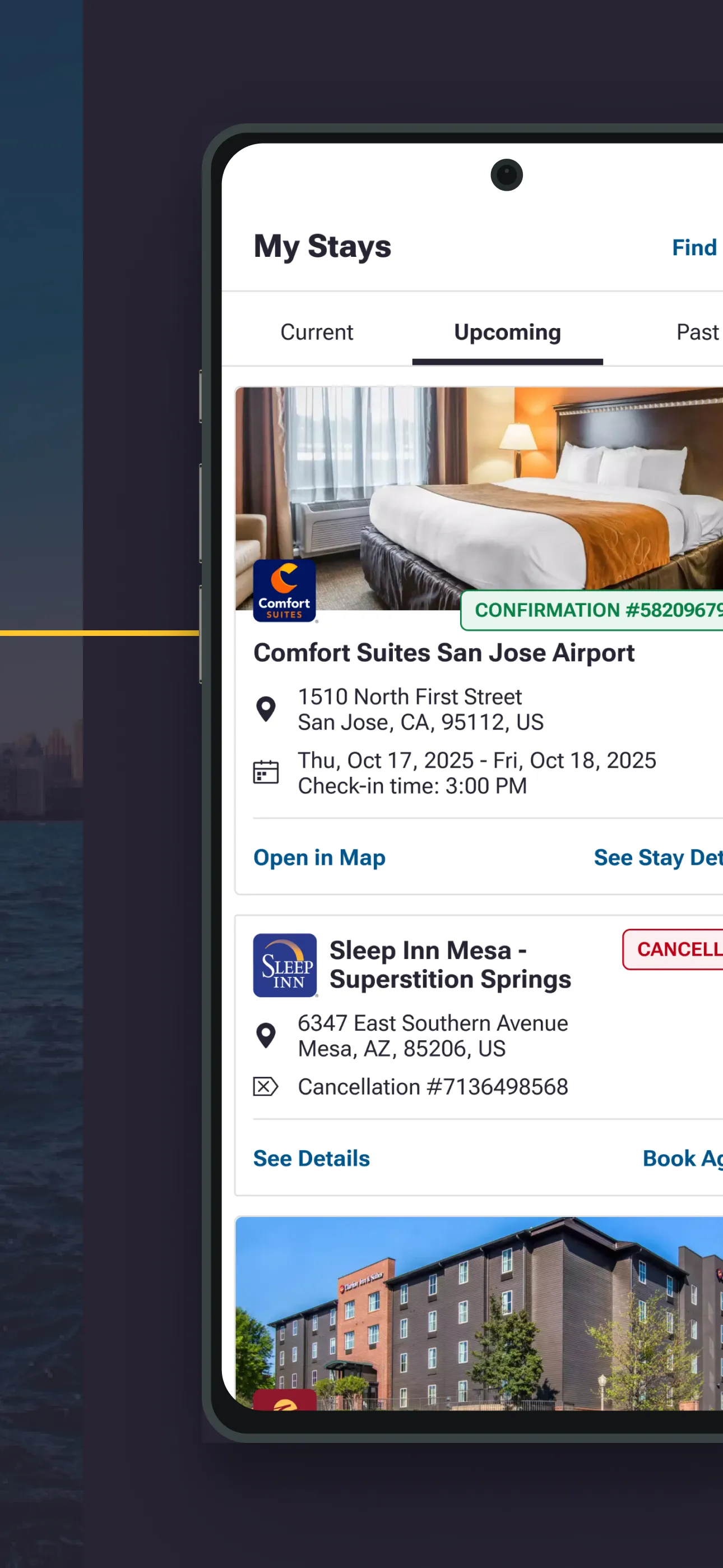Switch to the Current tab

click(x=317, y=333)
